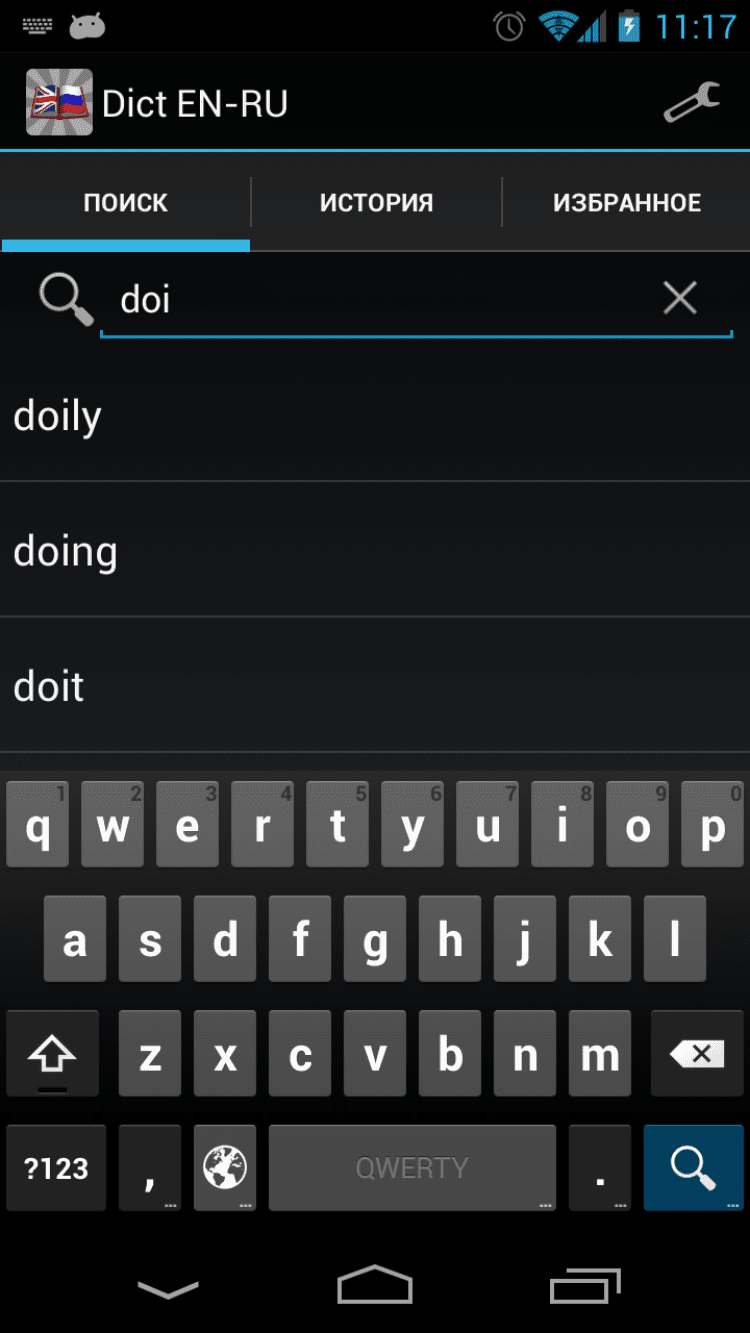Screen dimensions: 750x1333
Task: Toggle the shift key on keyboard
Action: click(53, 1053)
